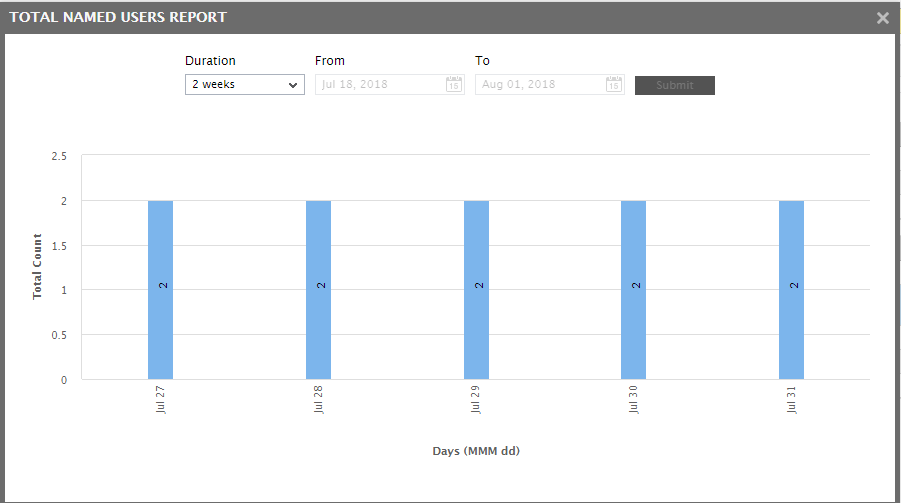Click the Jul 31 x-axis label
Image resolution: width=901 pixels, height=503 pixels.
pyautogui.click(x=791, y=400)
